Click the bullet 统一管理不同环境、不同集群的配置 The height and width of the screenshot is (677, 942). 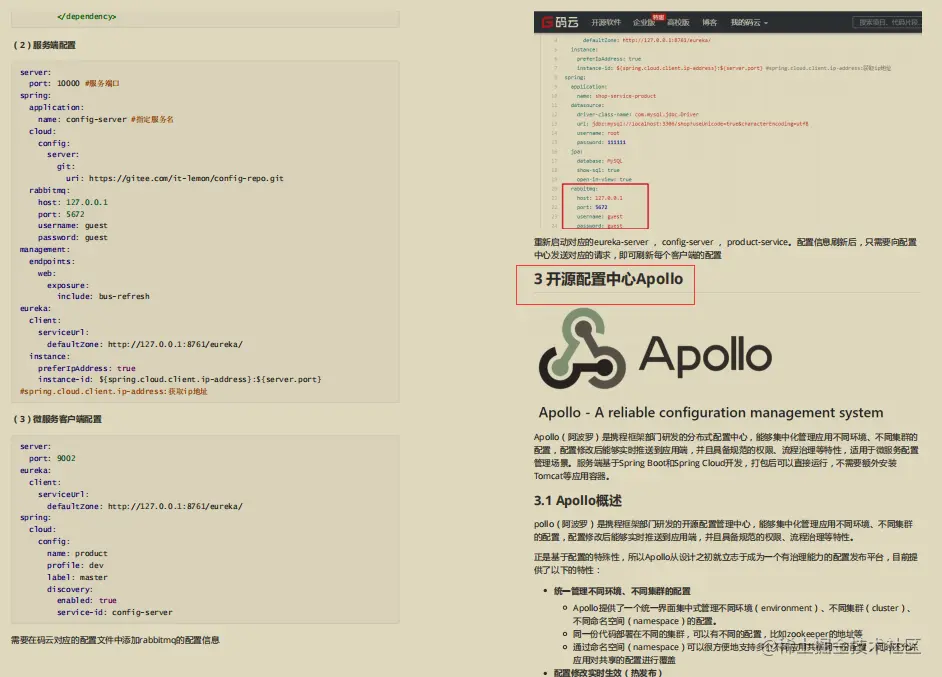tap(622, 591)
